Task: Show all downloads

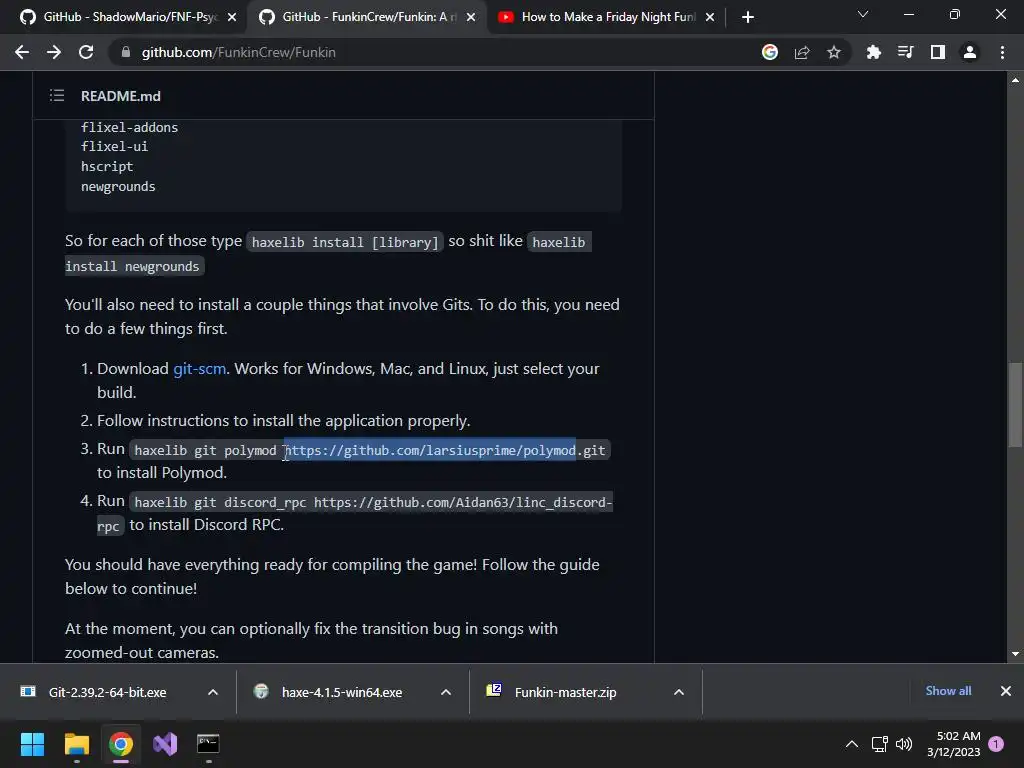Action: (x=948, y=691)
